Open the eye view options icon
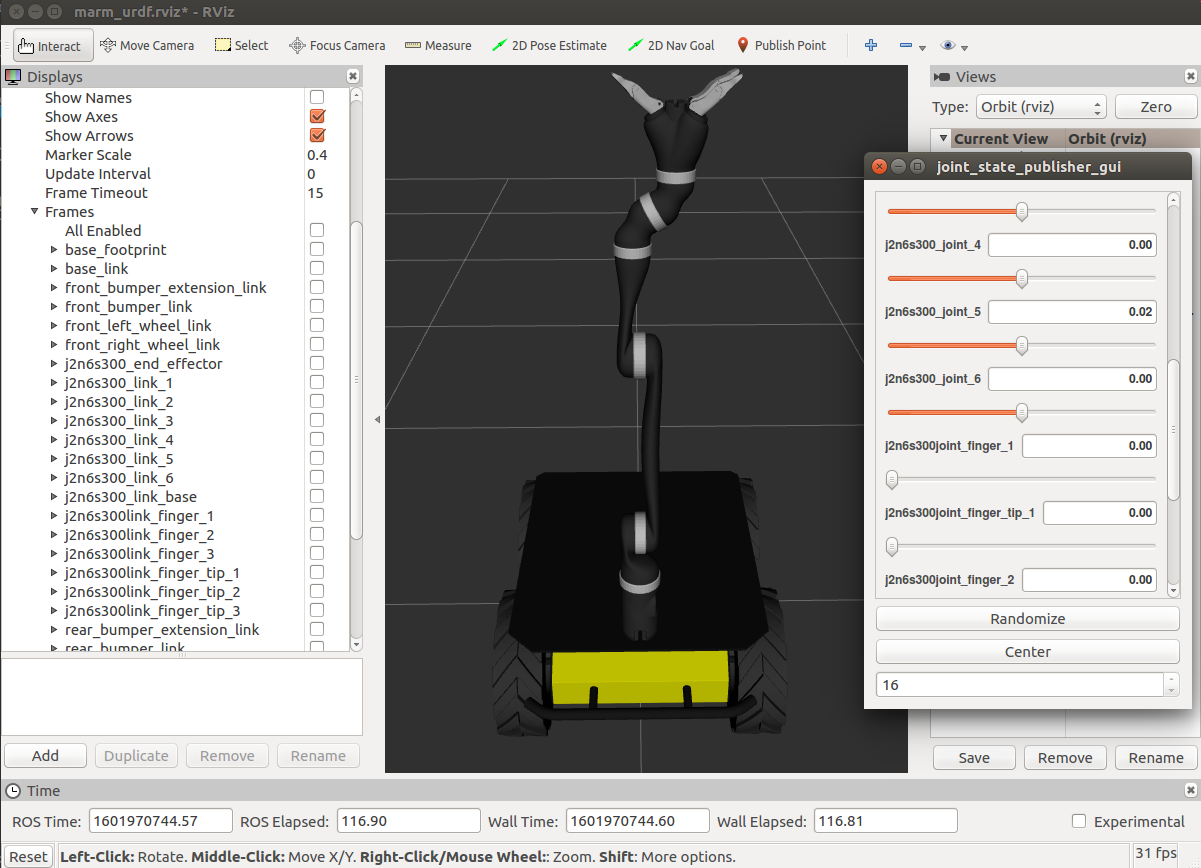The height and width of the screenshot is (868, 1201). coord(948,45)
